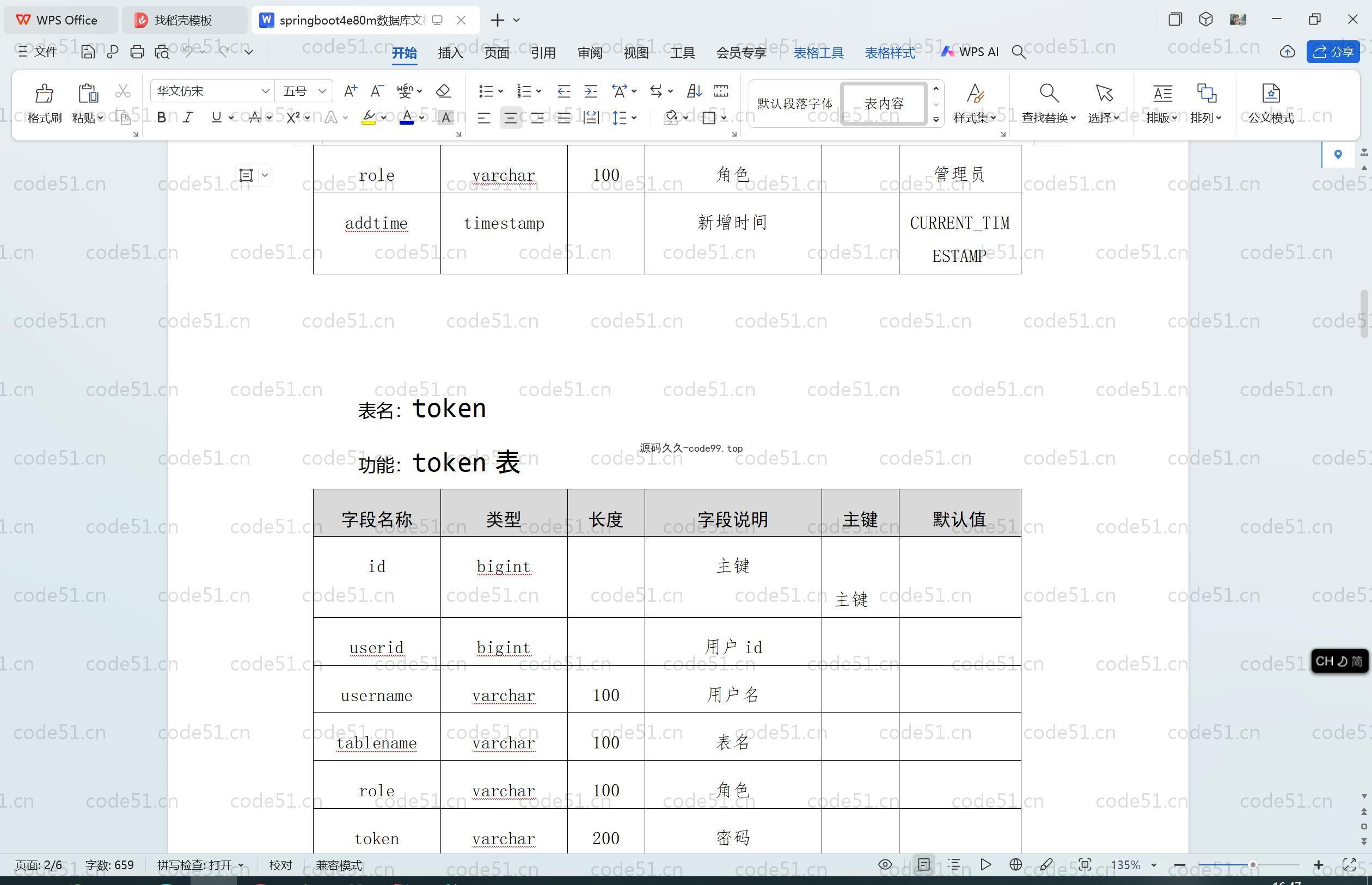Increase indent icon in paragraph group
The height and width of the screenshot is (885, 1372).
(x=590, y=91)
